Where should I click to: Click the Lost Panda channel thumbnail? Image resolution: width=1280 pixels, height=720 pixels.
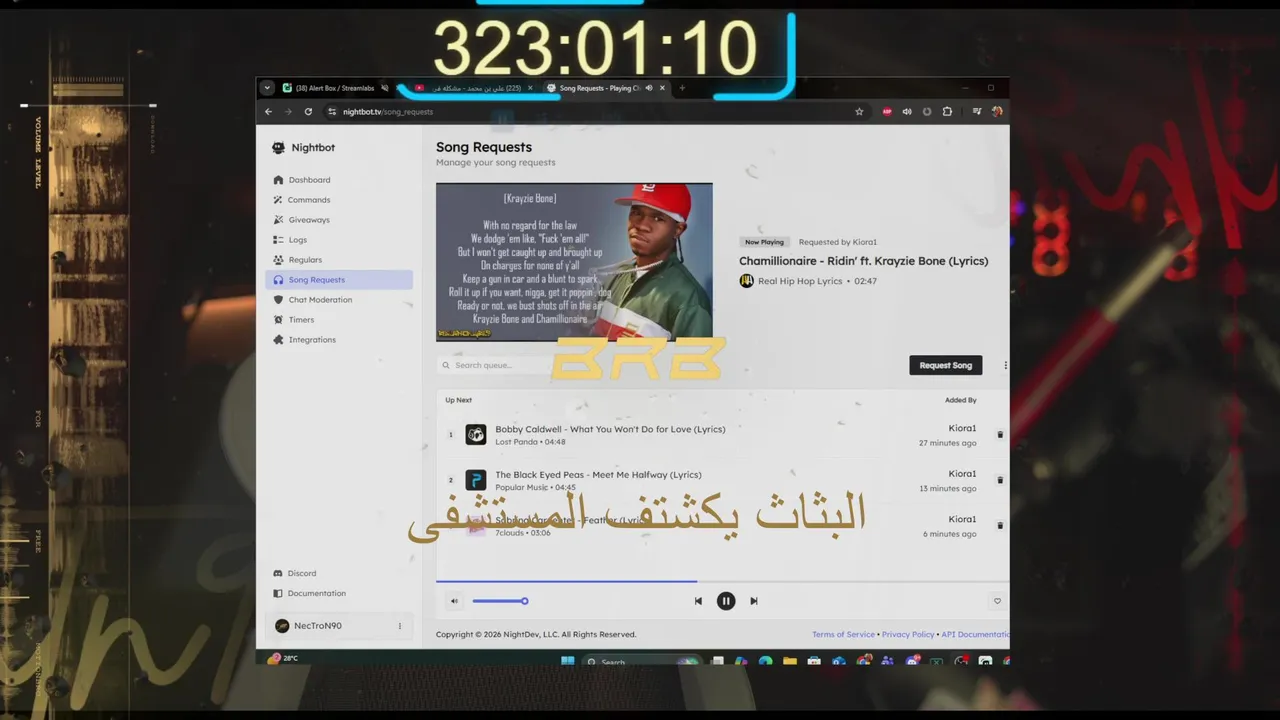pyautogui.click(x=476, y=435)
